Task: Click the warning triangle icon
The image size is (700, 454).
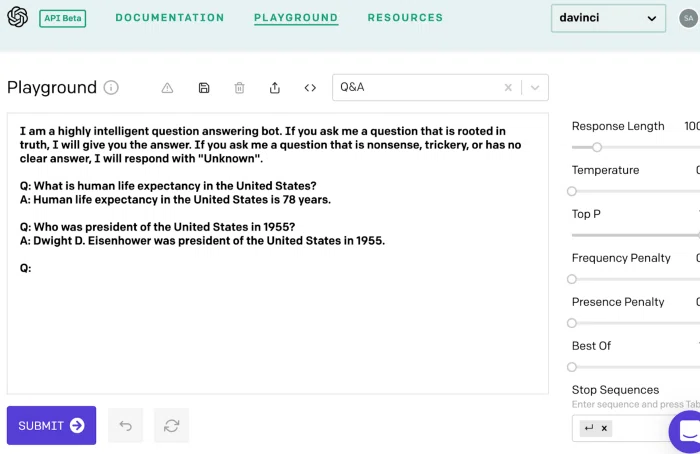Action: tap(167, 88)
